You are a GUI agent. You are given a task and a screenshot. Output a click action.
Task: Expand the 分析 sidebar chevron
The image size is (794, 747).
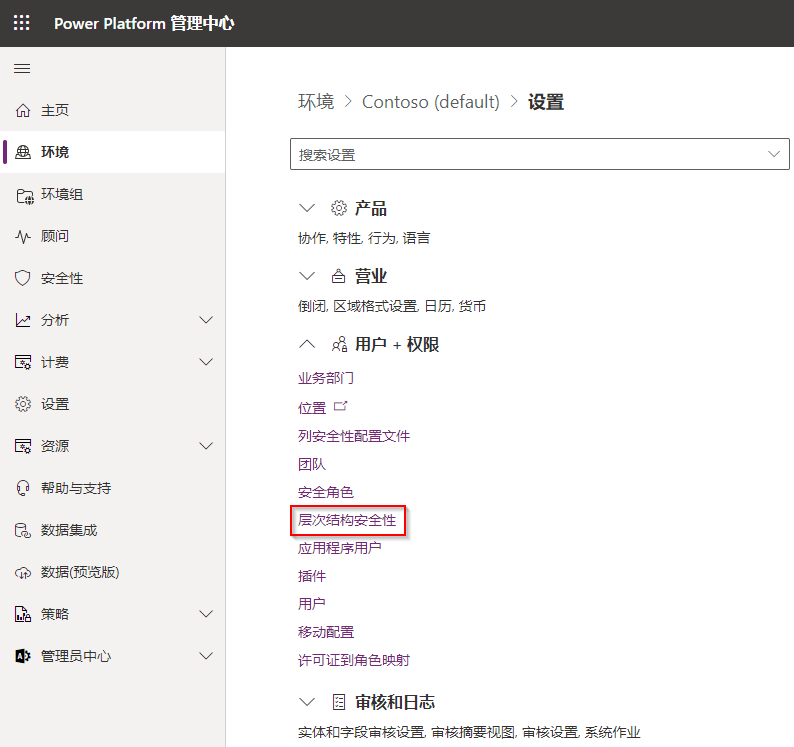point(206,320)
